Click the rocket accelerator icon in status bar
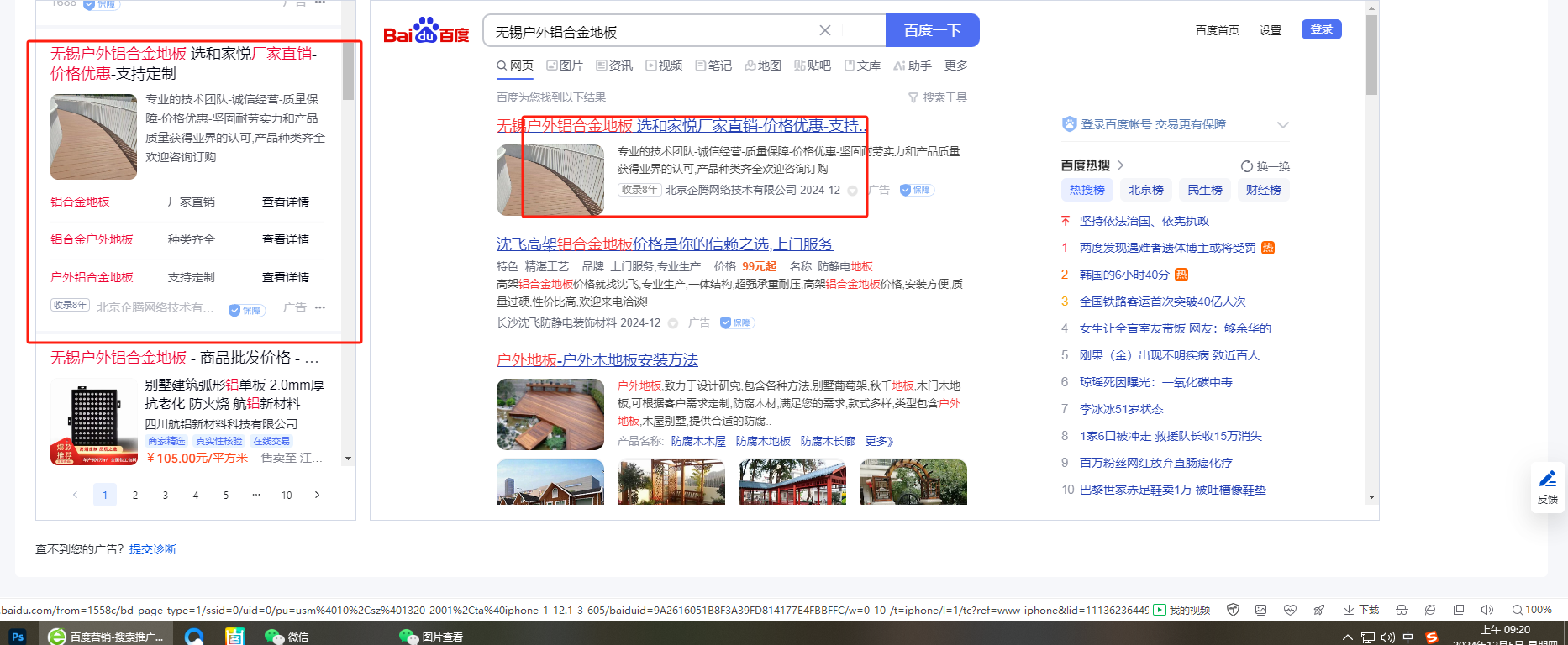Viewport: 1568px width, 645px height. [1319, 610]
